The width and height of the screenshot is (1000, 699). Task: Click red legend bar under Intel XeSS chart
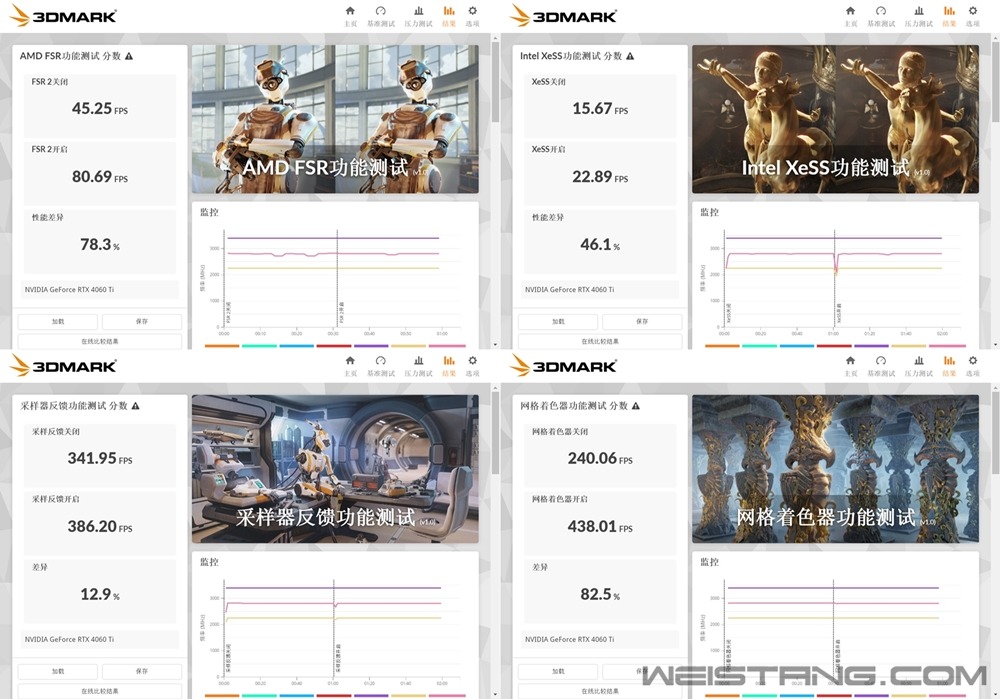point(834,346)
